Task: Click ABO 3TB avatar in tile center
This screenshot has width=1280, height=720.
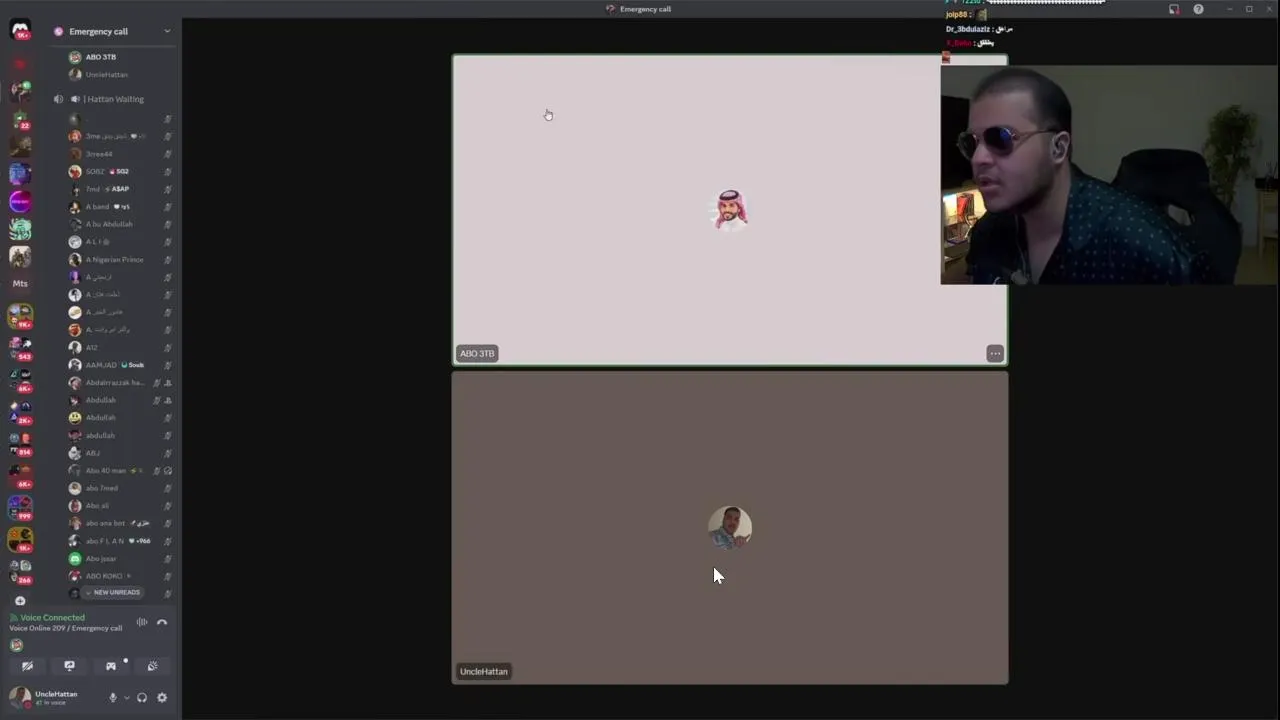Action: [x=730, y=210]
